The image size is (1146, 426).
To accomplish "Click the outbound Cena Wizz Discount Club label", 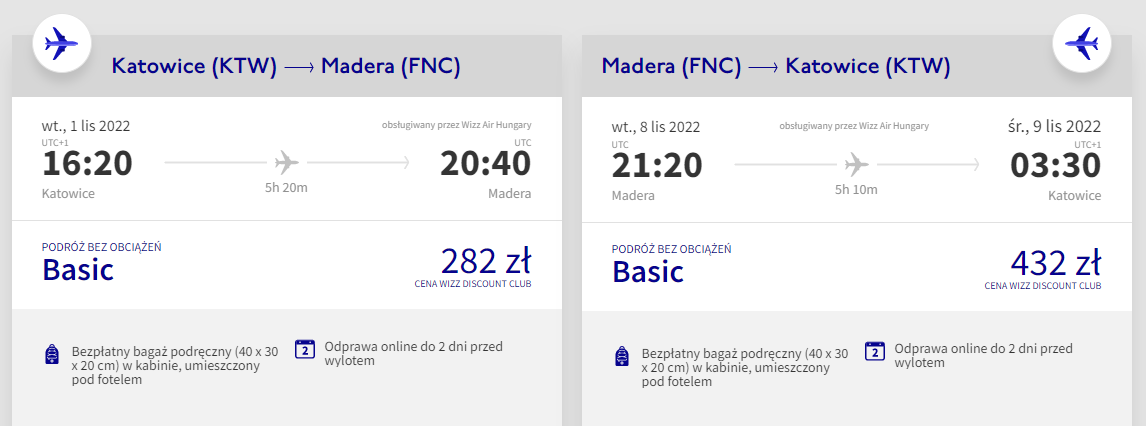I will tap(473, 285).
